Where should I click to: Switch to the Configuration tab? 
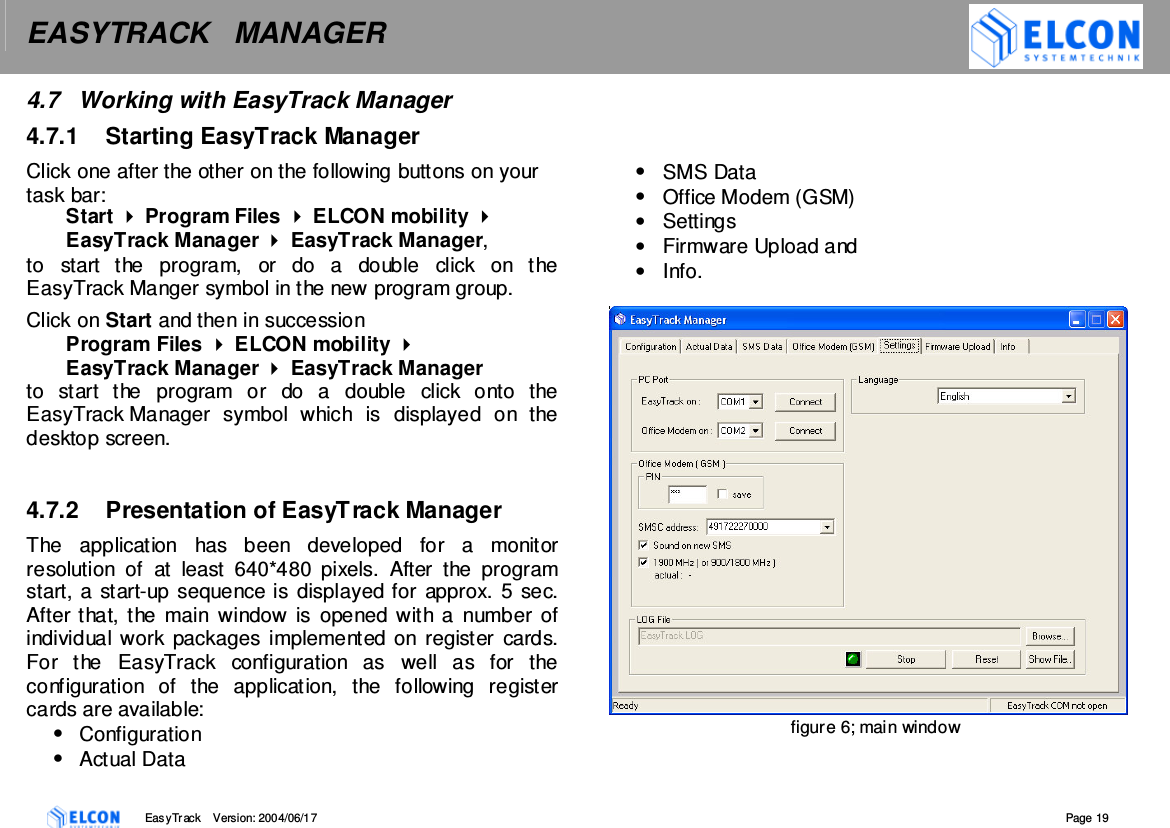coord(649,347)
